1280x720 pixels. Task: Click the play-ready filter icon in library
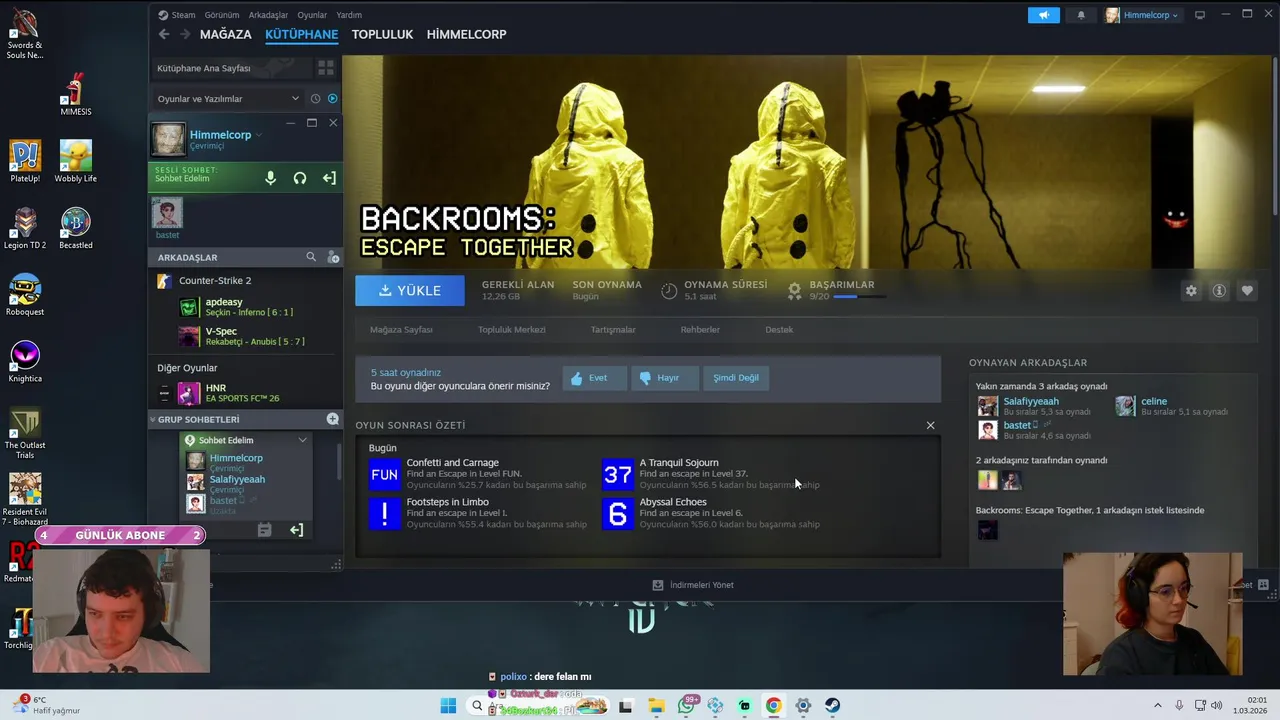pyautogui.click(x=333, y=99)
